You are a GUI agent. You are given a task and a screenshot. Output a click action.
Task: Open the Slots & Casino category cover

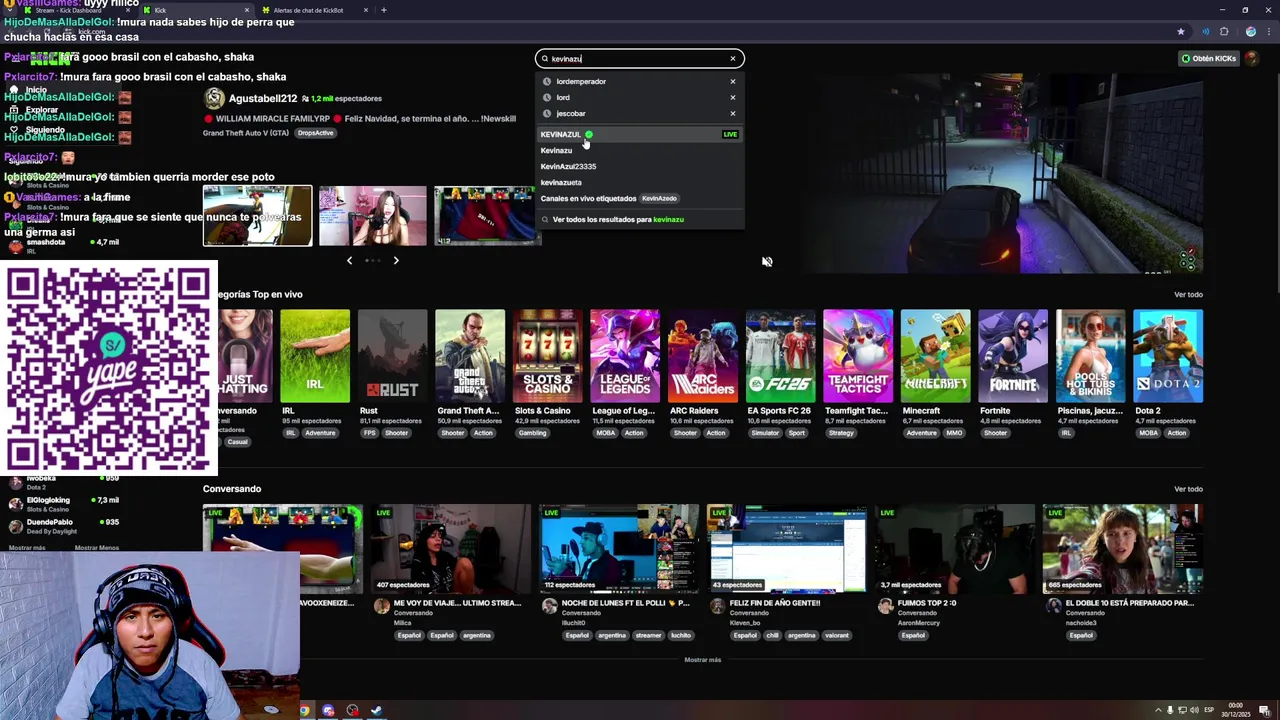point(547,356)
